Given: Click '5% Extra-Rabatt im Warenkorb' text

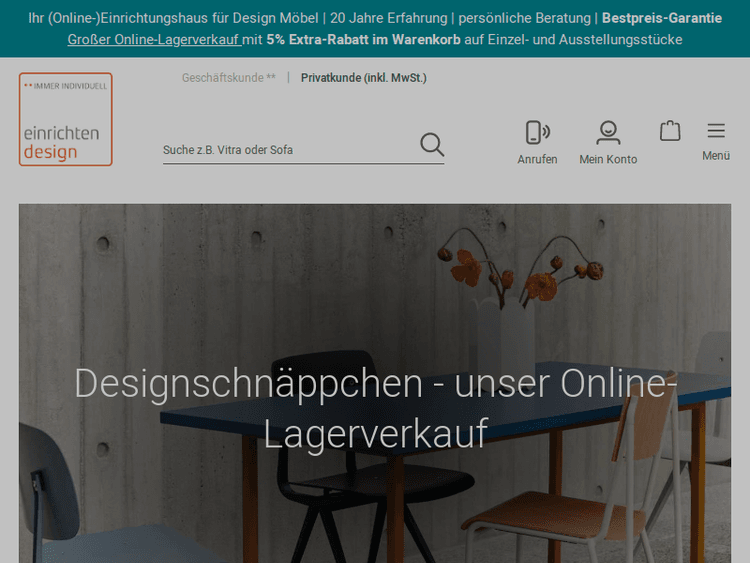Looking at the screenshot, I should 364,40.
